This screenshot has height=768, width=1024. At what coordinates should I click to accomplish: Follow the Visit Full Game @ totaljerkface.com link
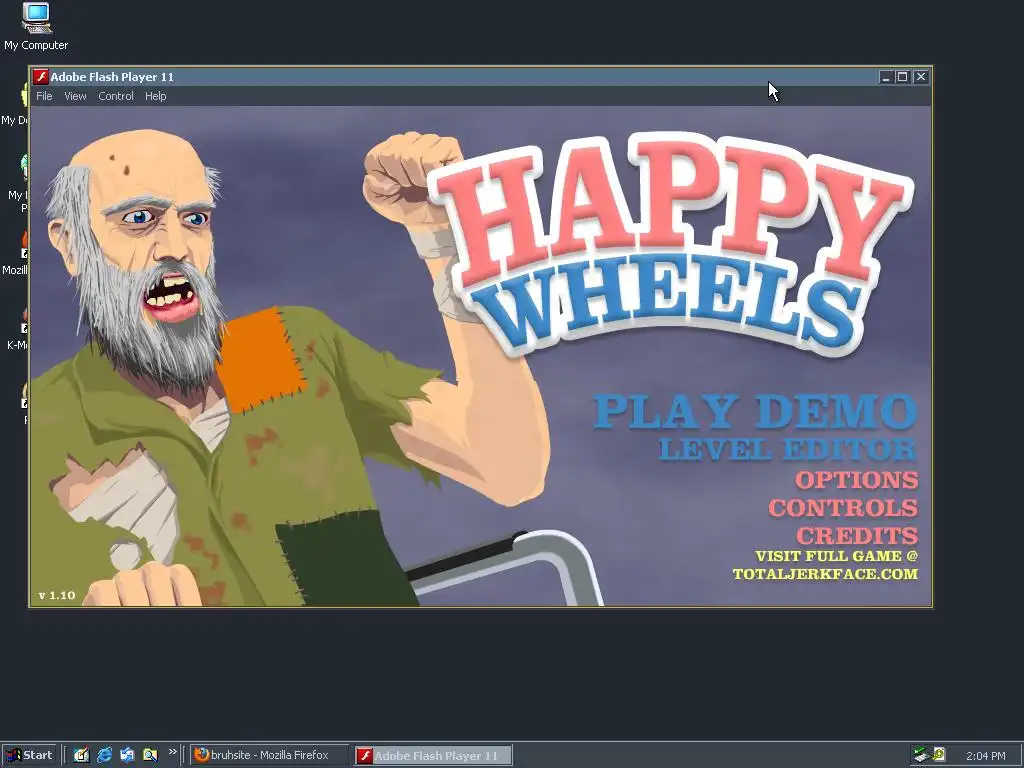[x=825, y=565]
